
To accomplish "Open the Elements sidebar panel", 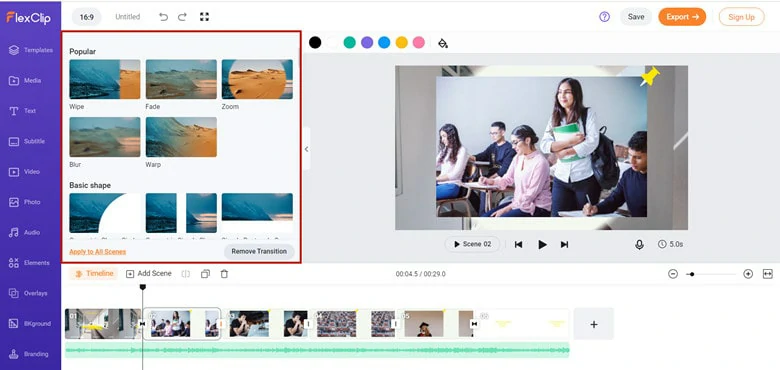I will click(x=30, y=263).
